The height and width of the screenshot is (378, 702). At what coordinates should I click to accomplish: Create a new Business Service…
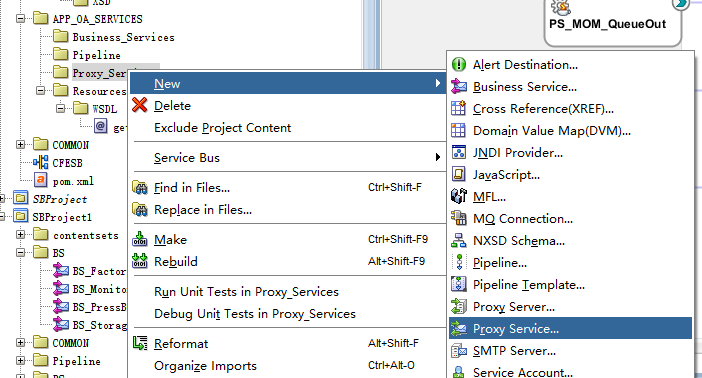pos(570,86)
